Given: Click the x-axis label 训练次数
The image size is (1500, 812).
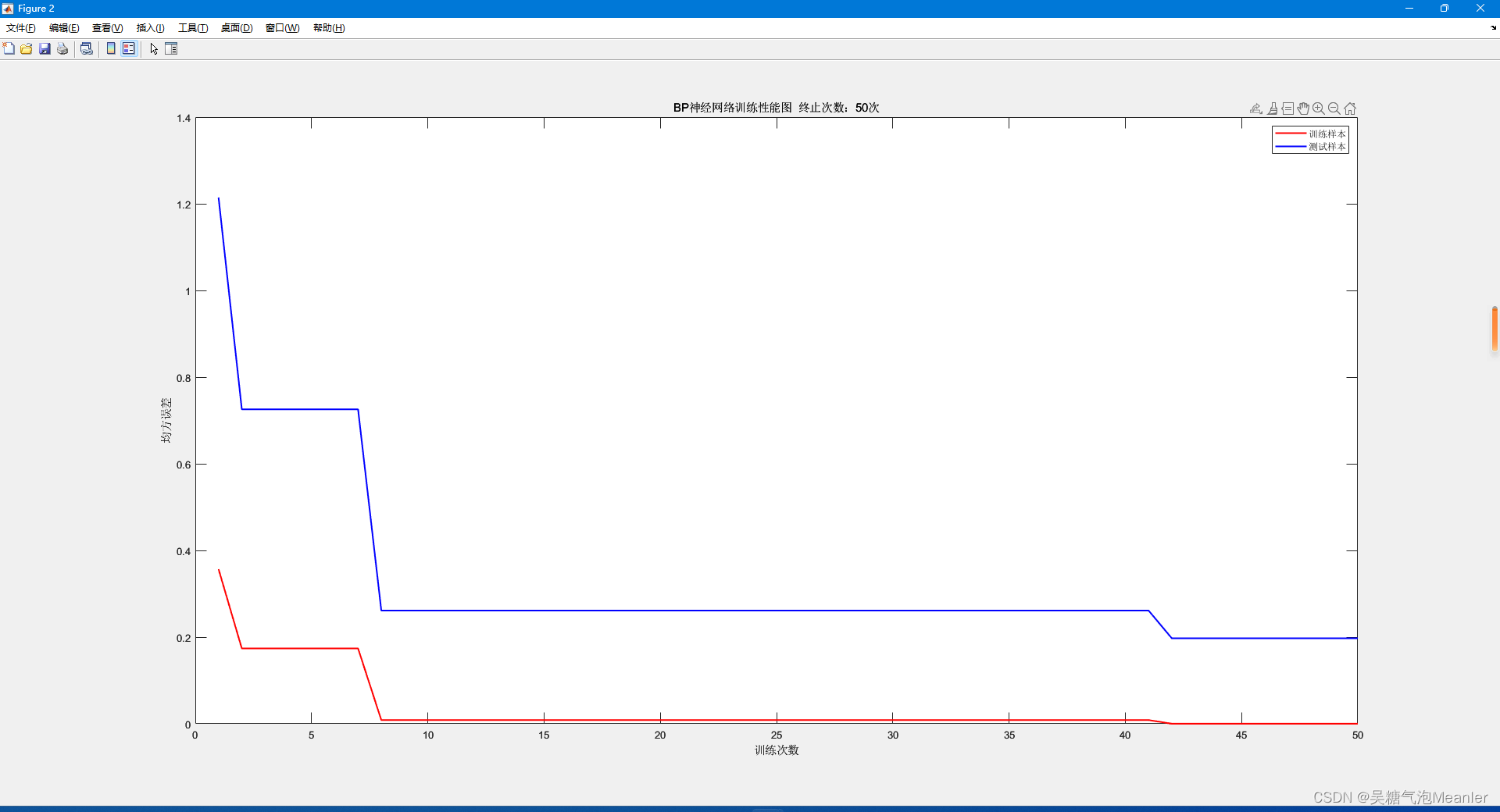Looking at the screenshot, I should (777, 750).
